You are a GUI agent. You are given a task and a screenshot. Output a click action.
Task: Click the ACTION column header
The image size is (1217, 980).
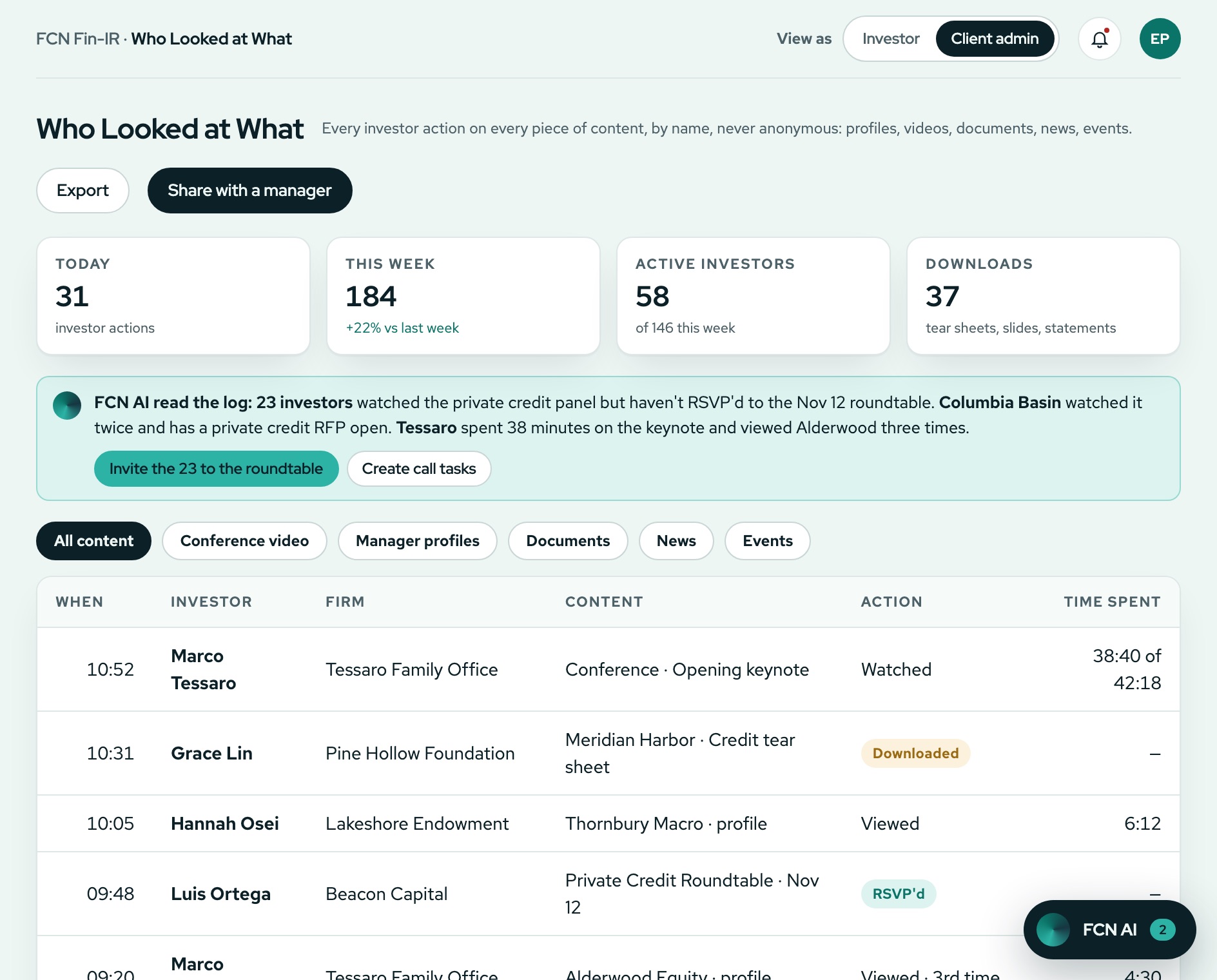(891, 602)
